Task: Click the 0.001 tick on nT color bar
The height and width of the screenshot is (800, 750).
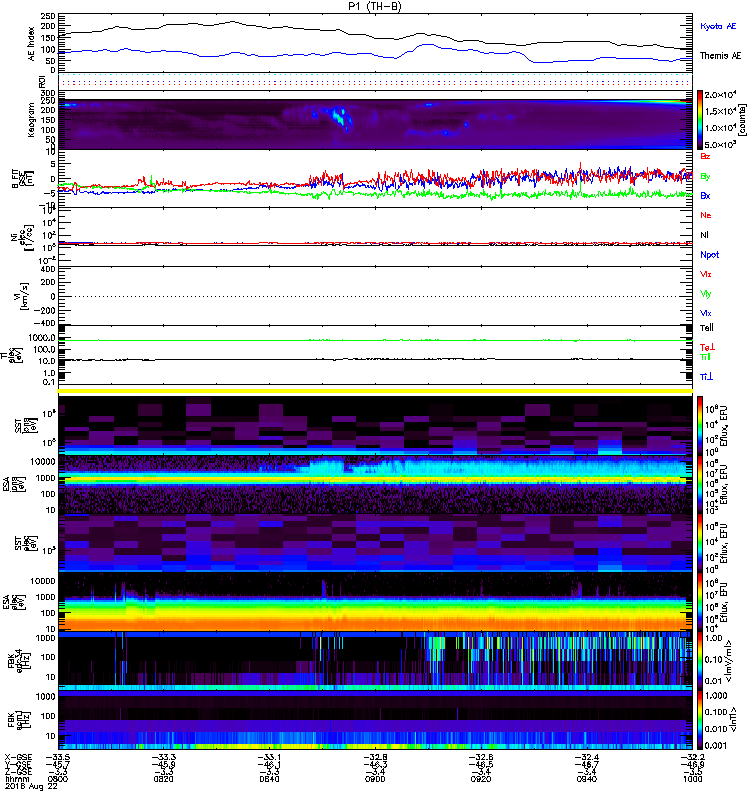Action: coord(714,745)
